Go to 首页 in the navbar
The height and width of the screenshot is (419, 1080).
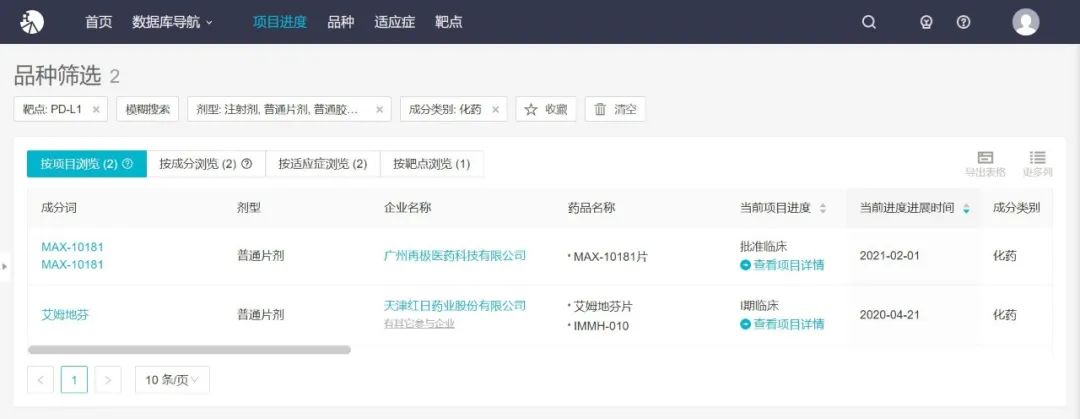point(98,22)
